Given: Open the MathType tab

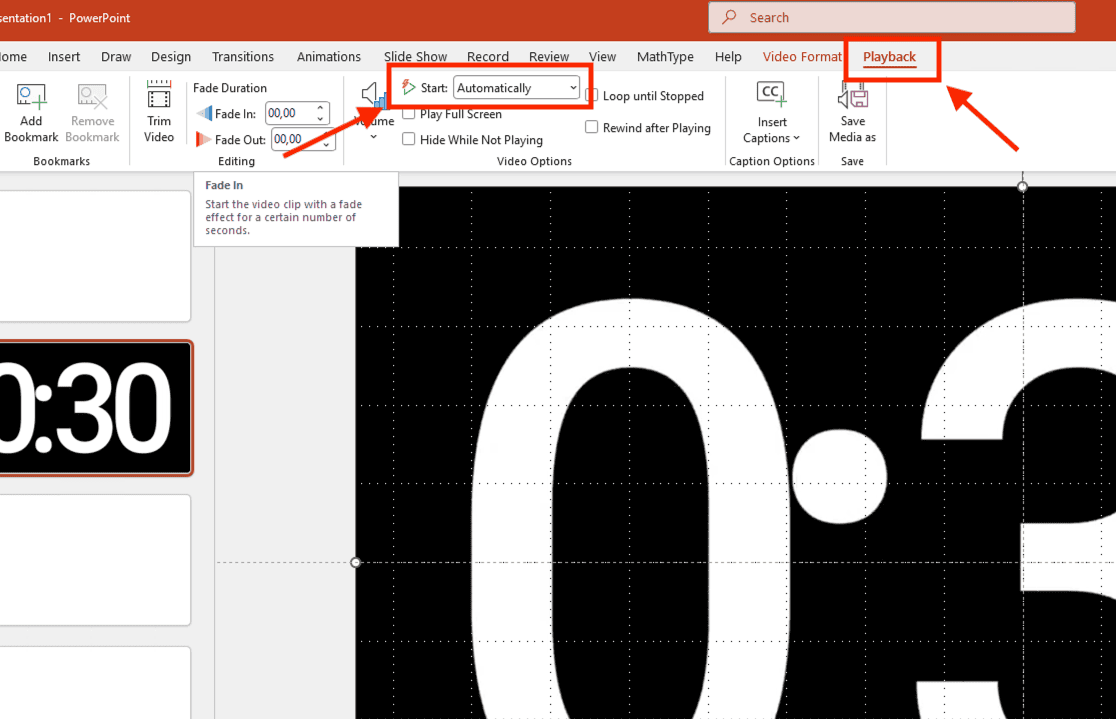Looking at the screenshot, I should tap(665, 57).
